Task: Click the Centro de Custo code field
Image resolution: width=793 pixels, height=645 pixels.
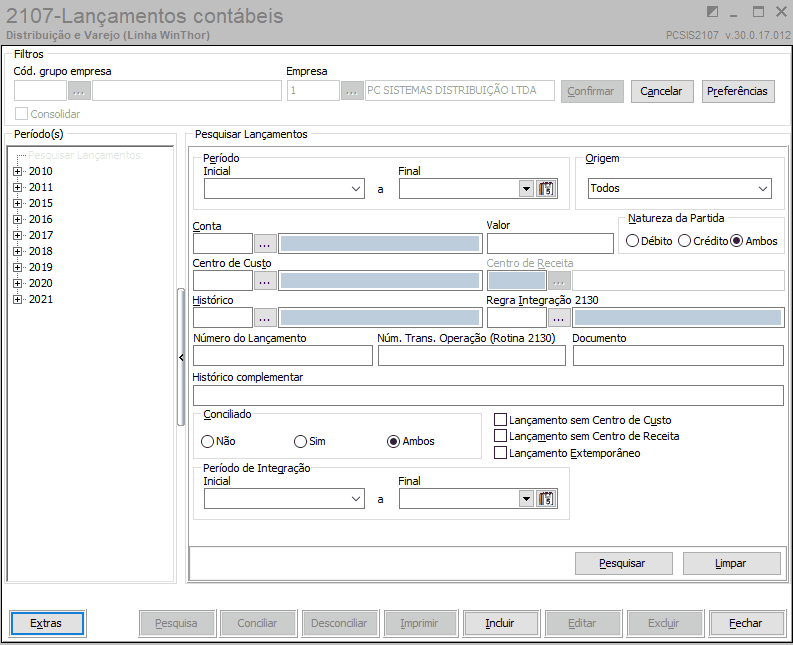Action: point(223,281)
